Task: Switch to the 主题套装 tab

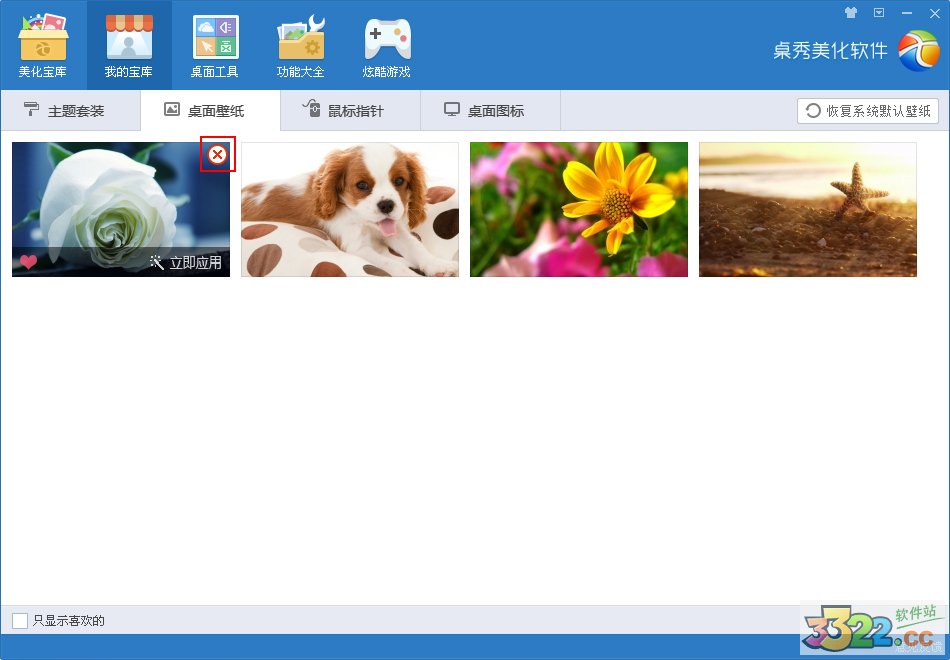Action: [70, 111]
